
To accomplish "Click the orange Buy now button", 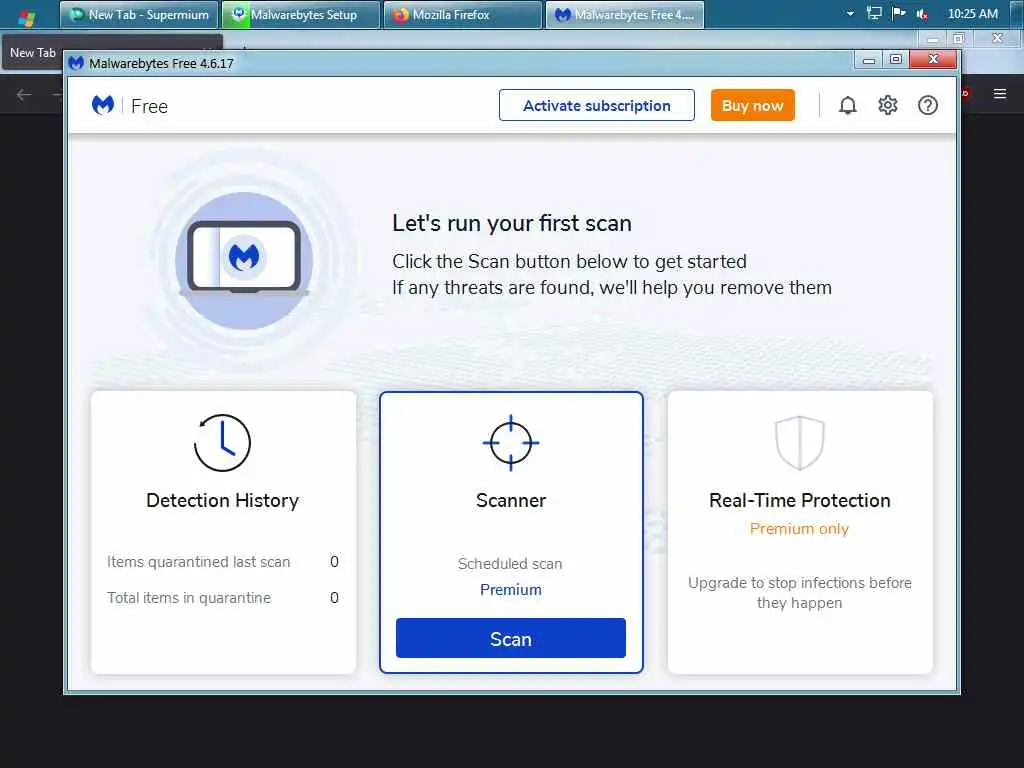I will [752, 105].
